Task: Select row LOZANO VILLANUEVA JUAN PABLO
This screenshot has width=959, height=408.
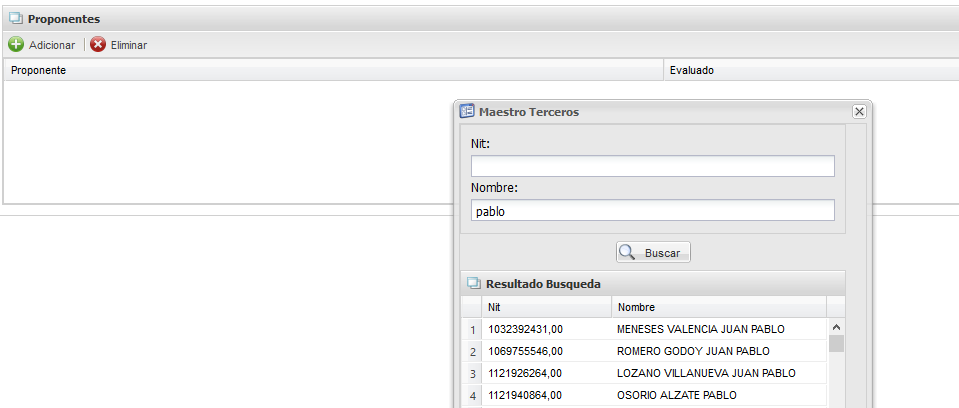Action: [x=706, y=373]
